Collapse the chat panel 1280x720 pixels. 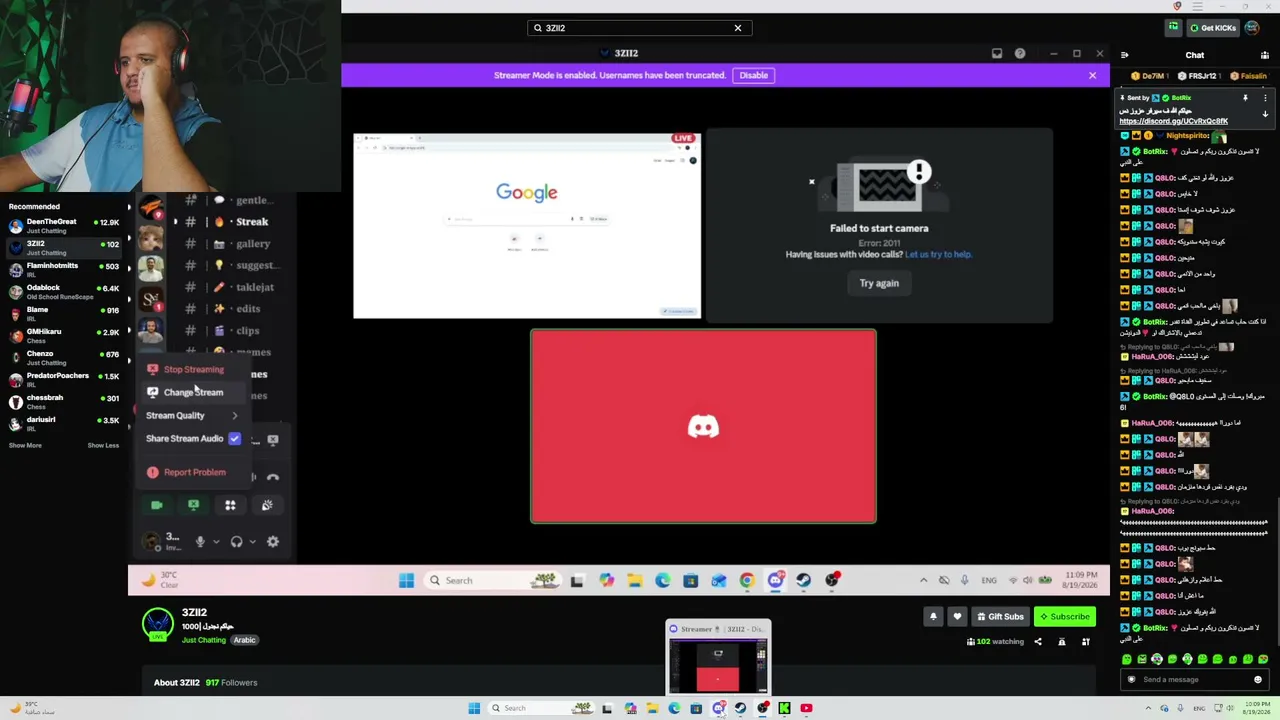click(1125, 56)
